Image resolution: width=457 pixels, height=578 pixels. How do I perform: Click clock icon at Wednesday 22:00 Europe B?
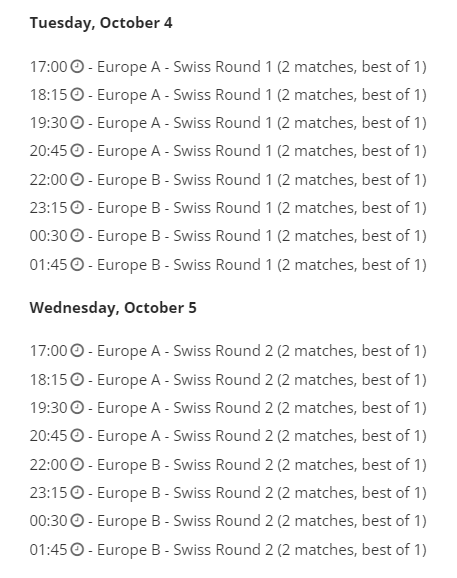click(77, 464)
